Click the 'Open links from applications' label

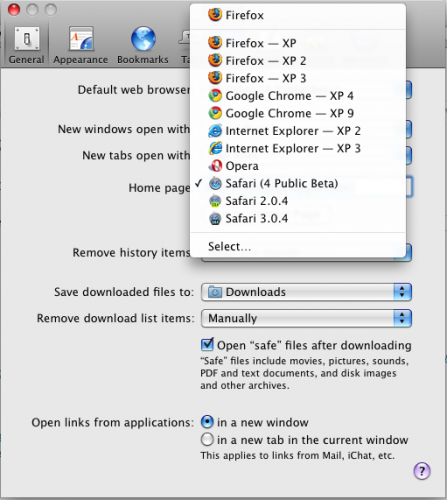coord(113,423)
